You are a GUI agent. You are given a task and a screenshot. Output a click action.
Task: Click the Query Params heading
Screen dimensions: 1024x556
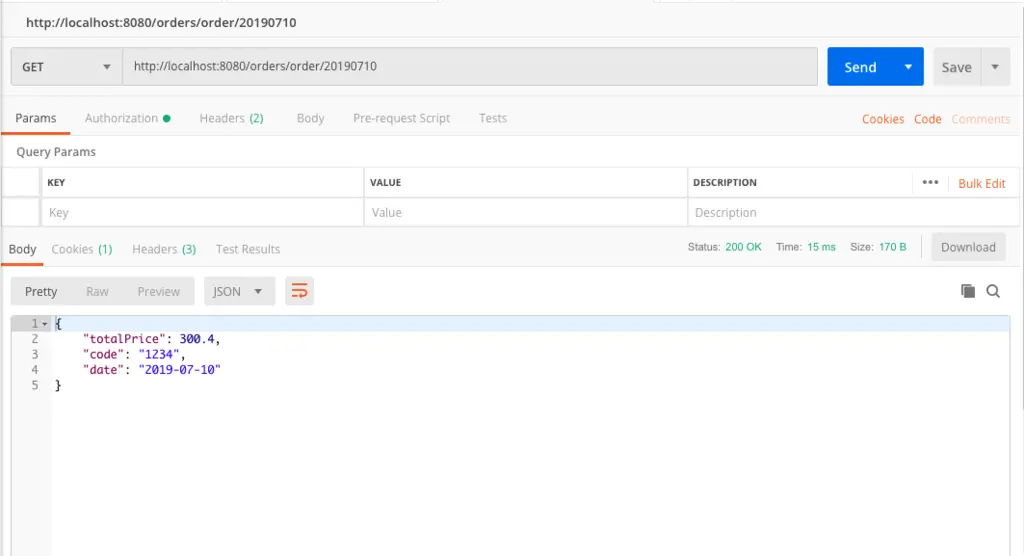(56, 152)
